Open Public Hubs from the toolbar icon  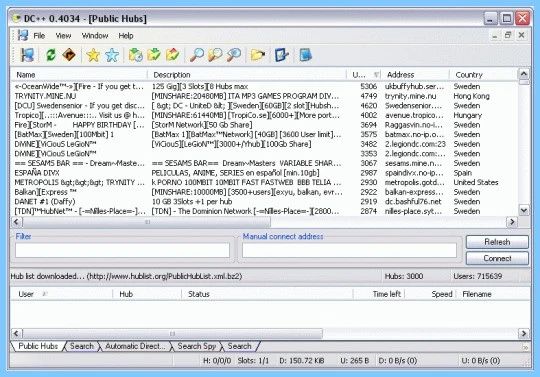click(x=27, y=55)
